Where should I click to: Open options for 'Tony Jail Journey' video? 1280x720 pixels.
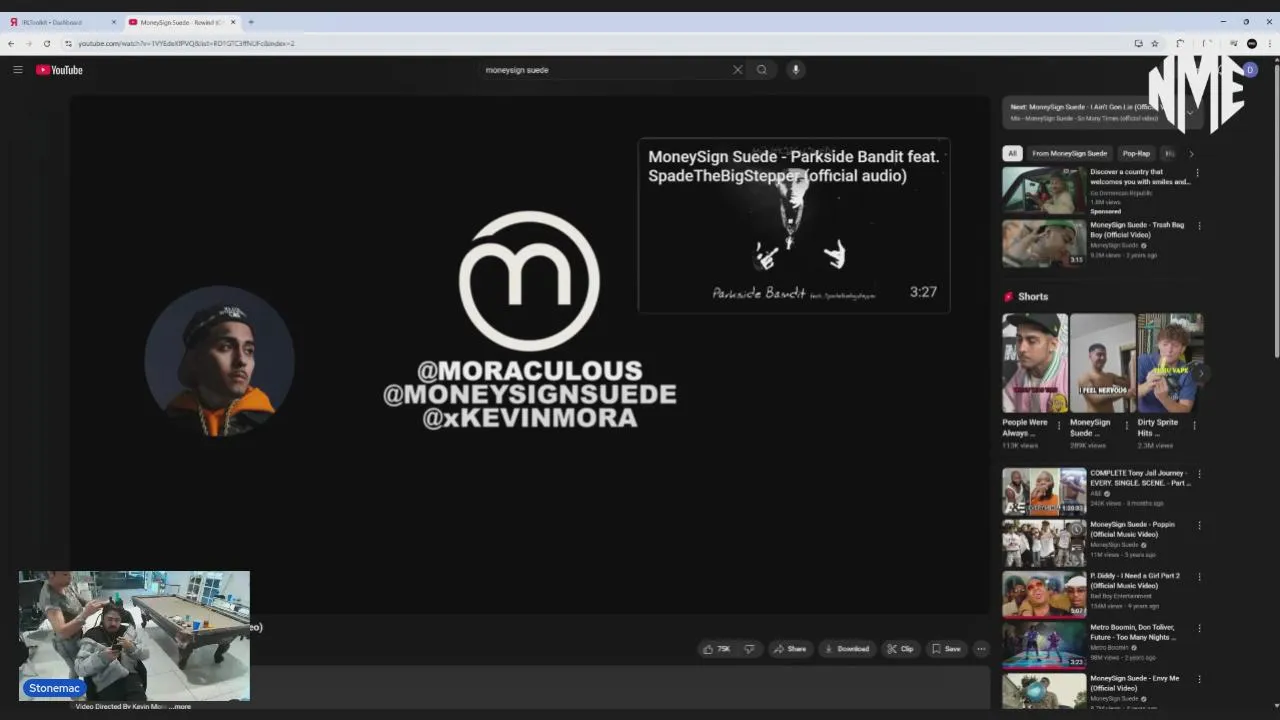point(1199,474)
